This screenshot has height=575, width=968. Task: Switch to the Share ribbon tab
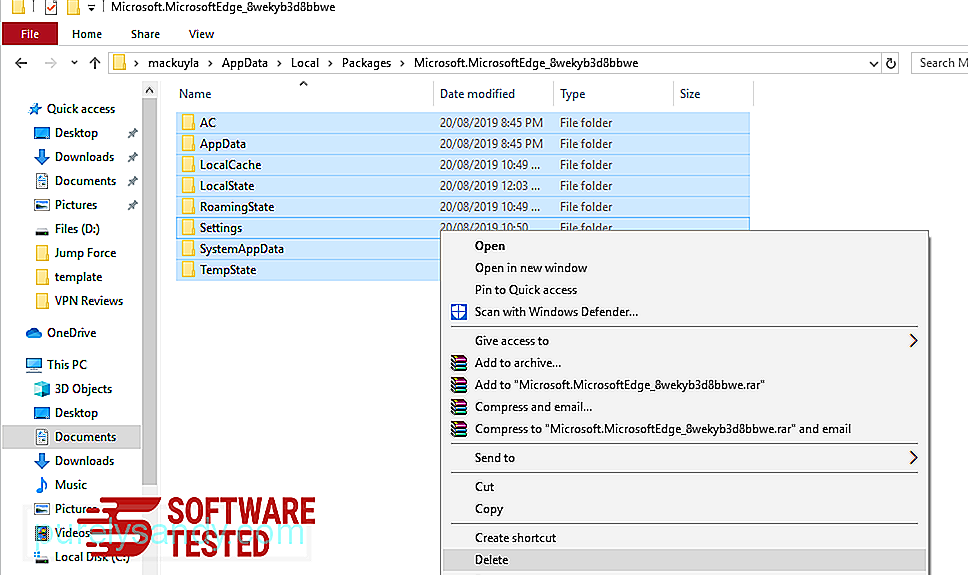[145, 34]
